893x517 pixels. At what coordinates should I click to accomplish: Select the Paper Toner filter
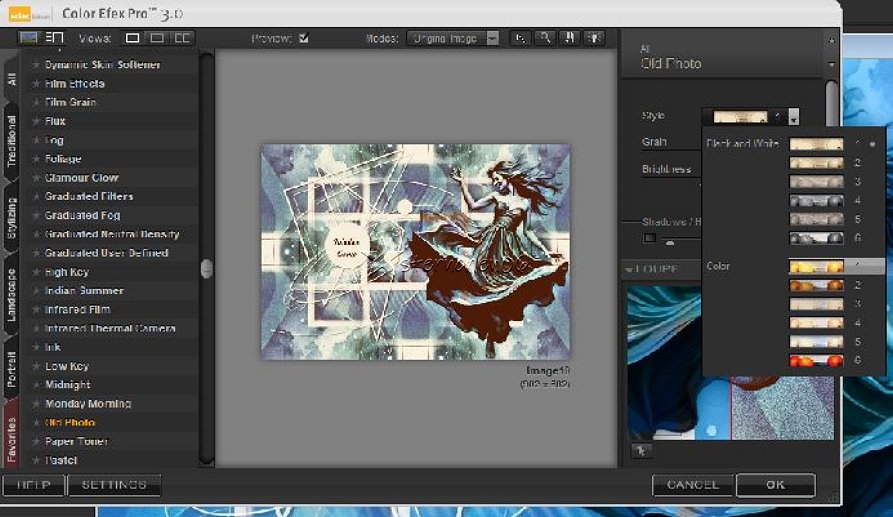76,441
